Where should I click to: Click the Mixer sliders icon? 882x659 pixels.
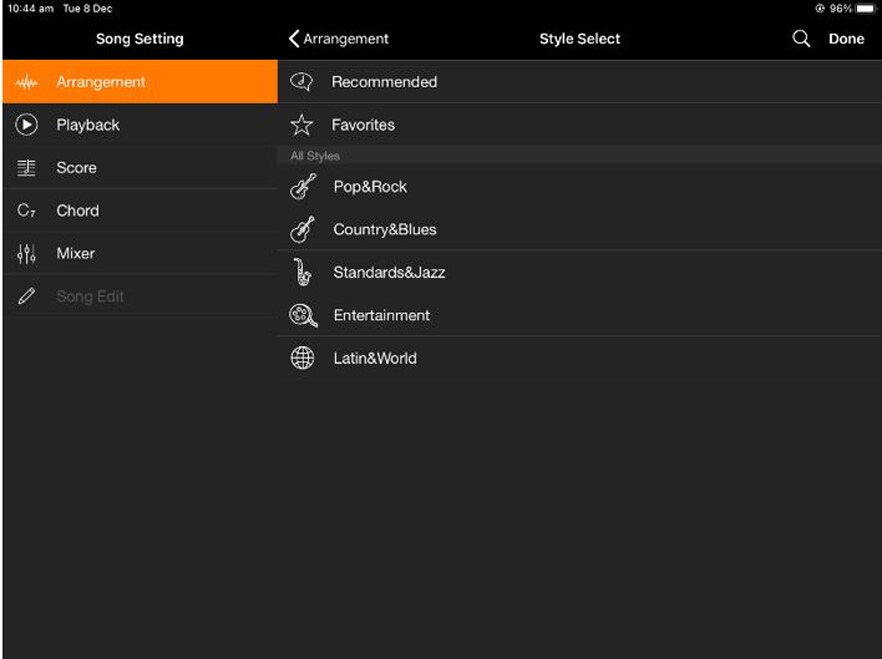coord(27,254)
